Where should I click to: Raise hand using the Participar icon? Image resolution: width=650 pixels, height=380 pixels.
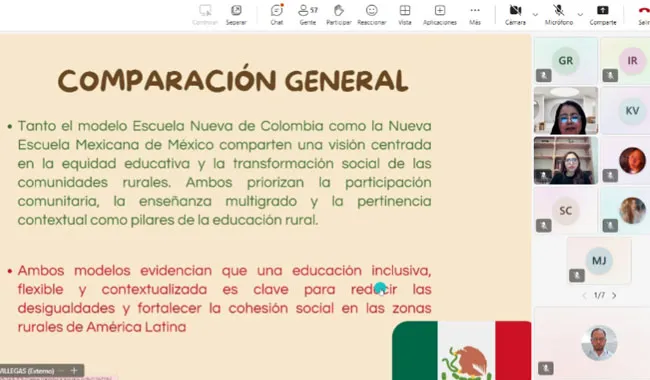coord(339,10)
